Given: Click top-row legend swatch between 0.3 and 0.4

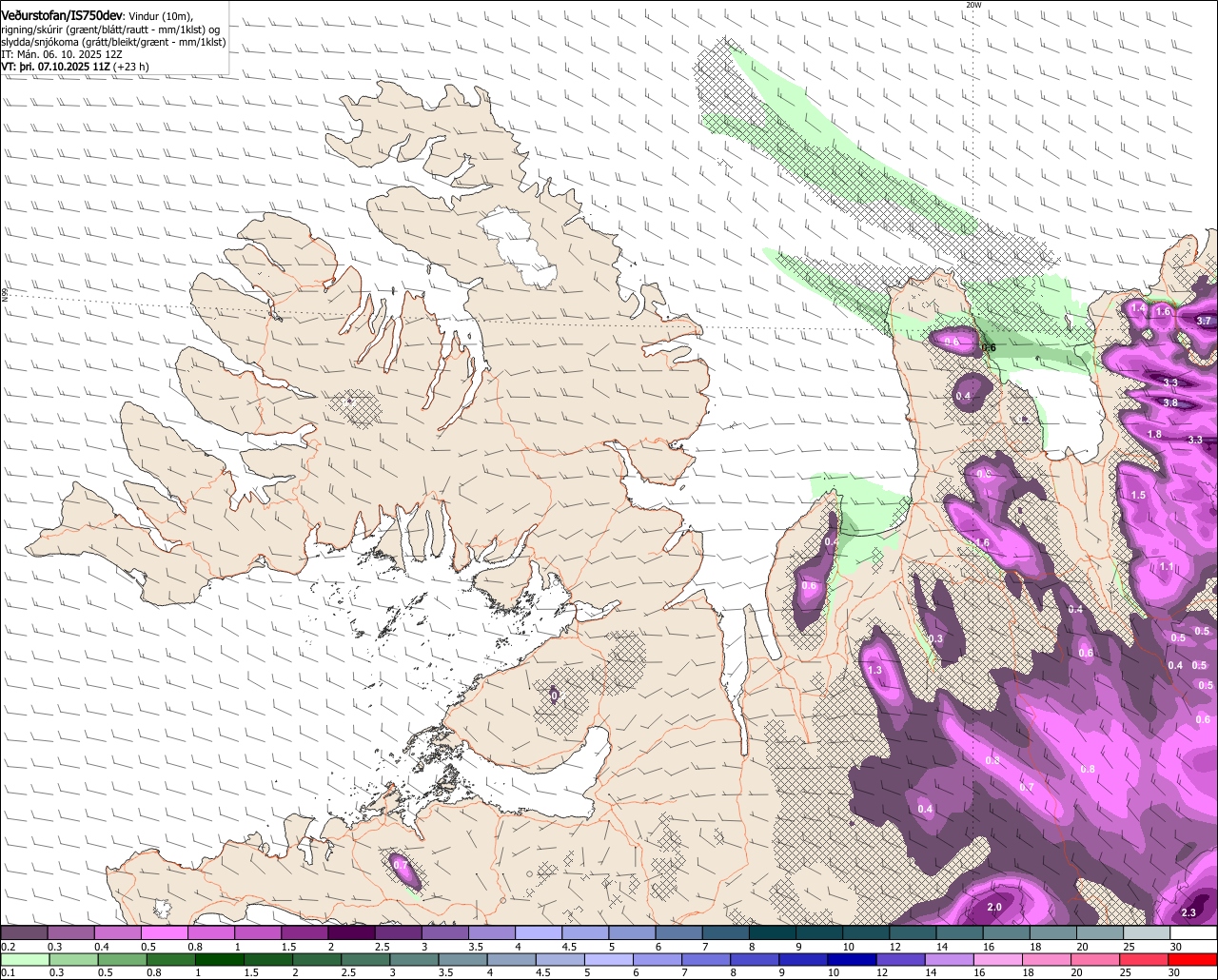Looking at the screenshot, I should pos(70,932).
